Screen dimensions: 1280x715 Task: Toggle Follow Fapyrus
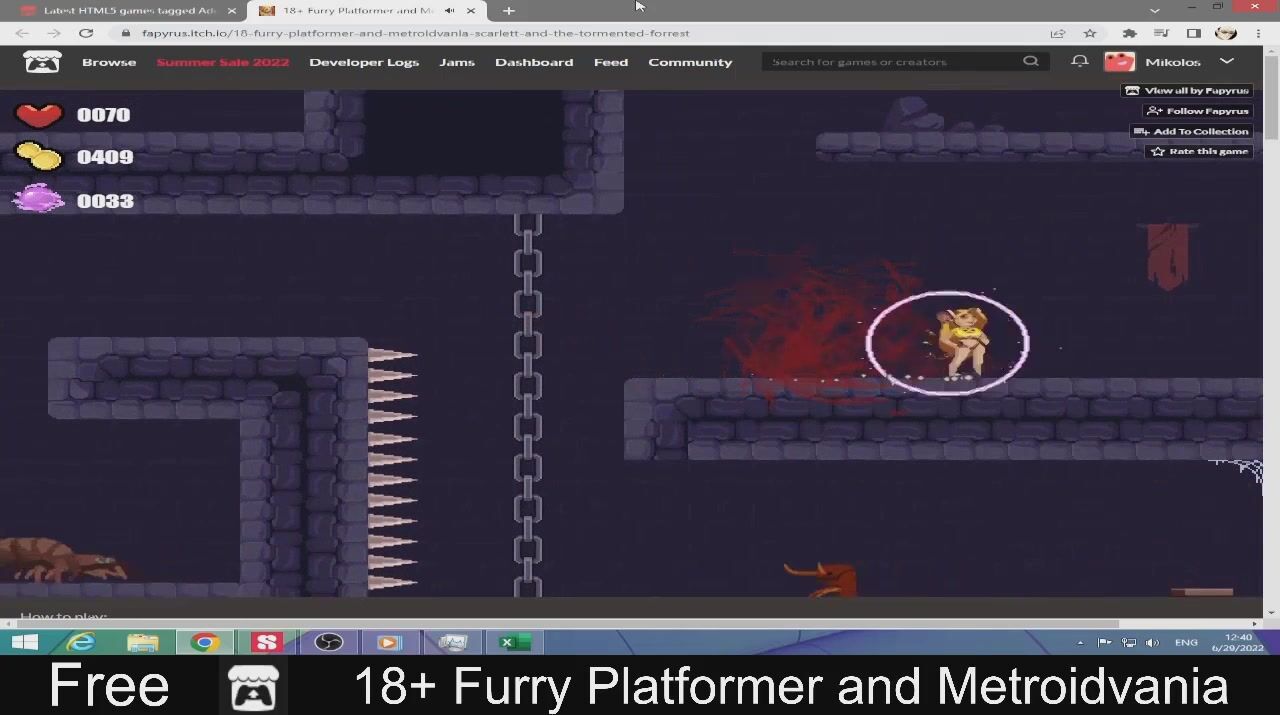tap(1198, 111)
